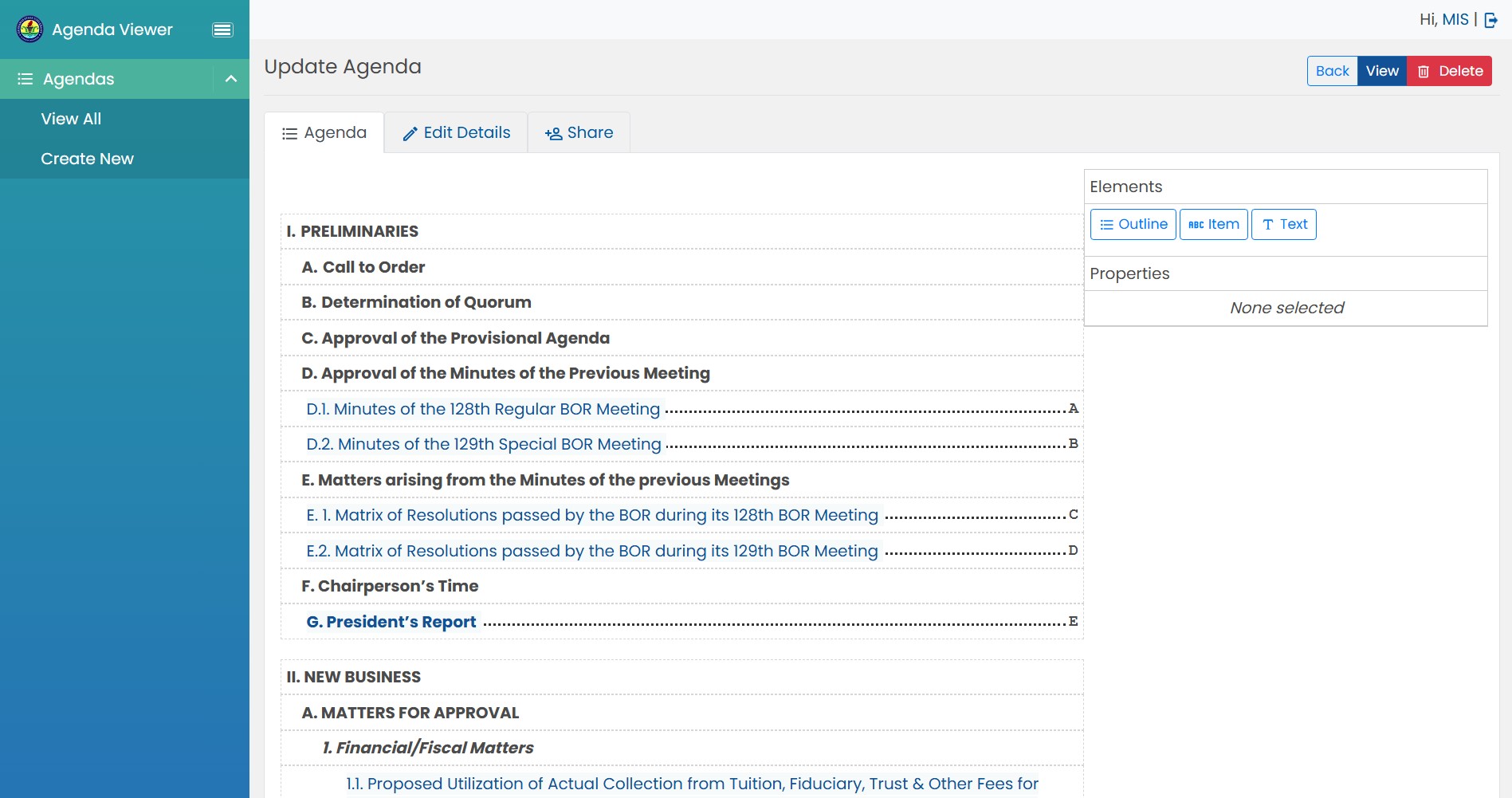The height and width of the screenshot is (798, 1512).
Task: Open the Share tab
Action: click(x=579, y=133)
